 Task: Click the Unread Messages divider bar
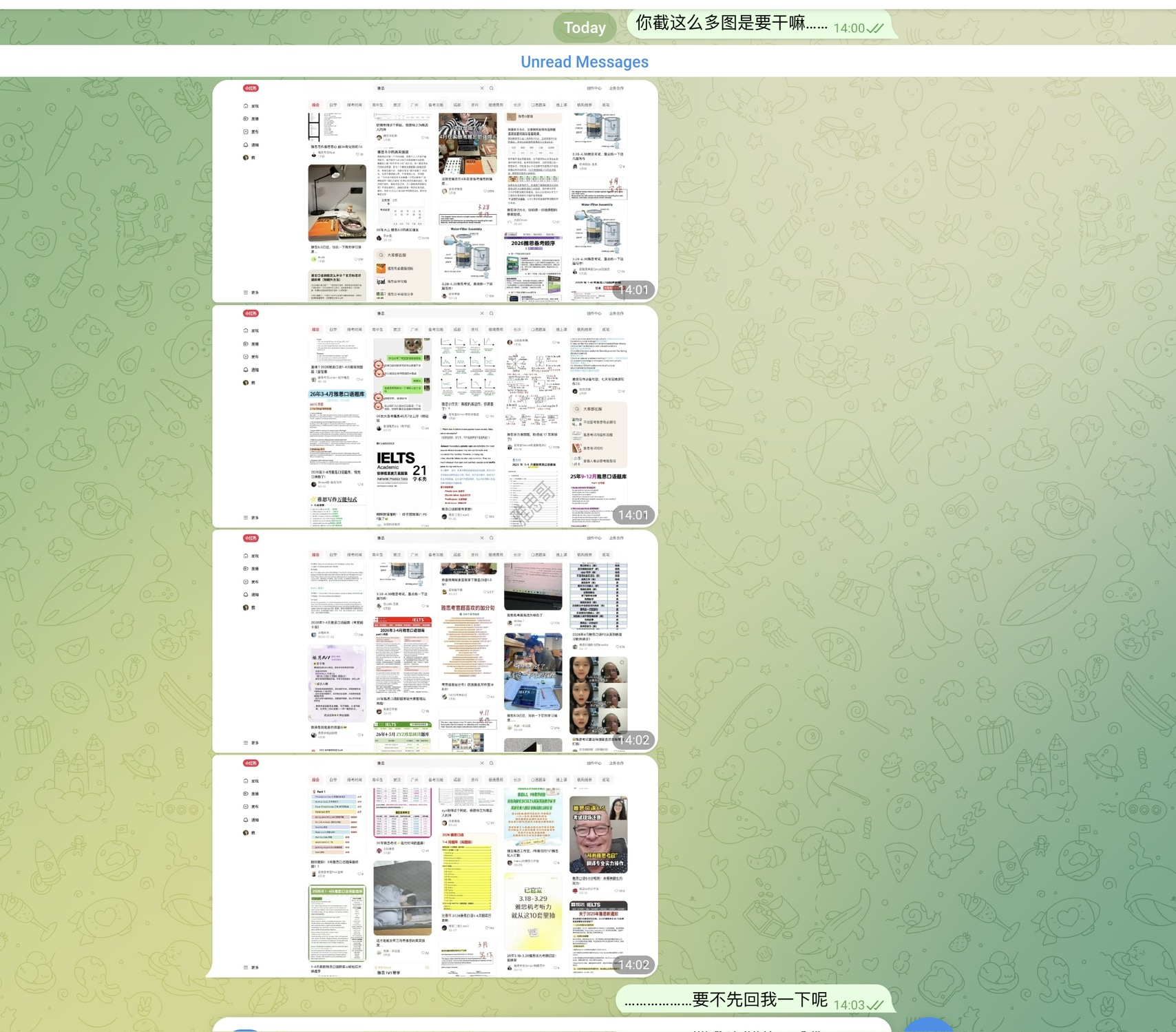[585, 62]
